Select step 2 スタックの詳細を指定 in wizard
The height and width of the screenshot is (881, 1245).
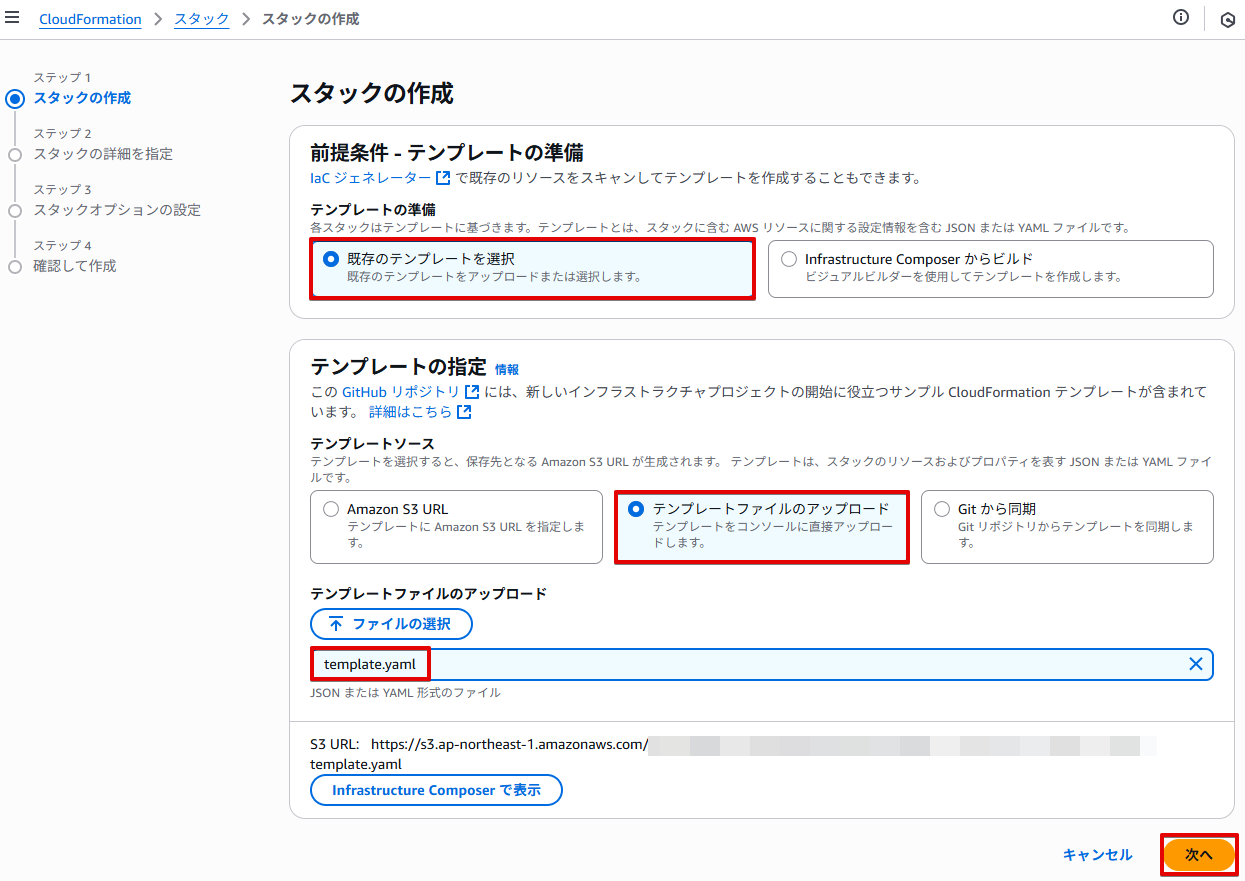point(103,154)
